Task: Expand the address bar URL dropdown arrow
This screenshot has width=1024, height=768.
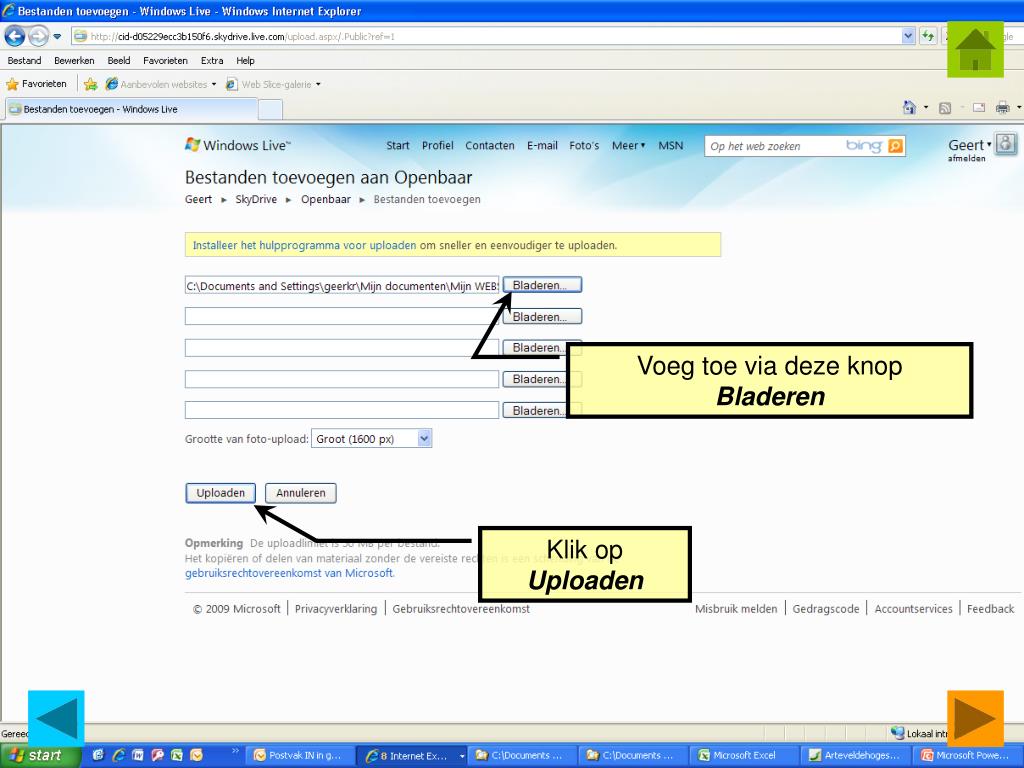Action: pyautogui.click(x=908, y=37)
